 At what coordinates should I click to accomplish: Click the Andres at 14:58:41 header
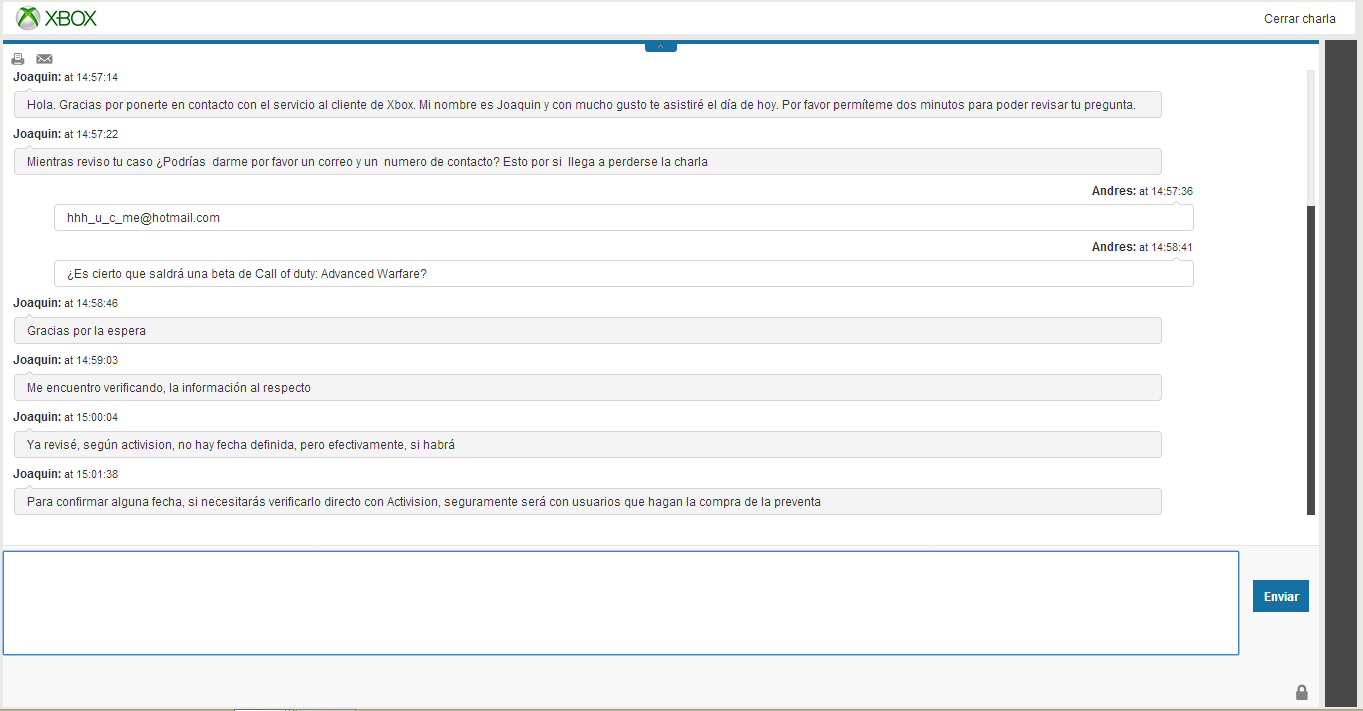pos(1142,247)
